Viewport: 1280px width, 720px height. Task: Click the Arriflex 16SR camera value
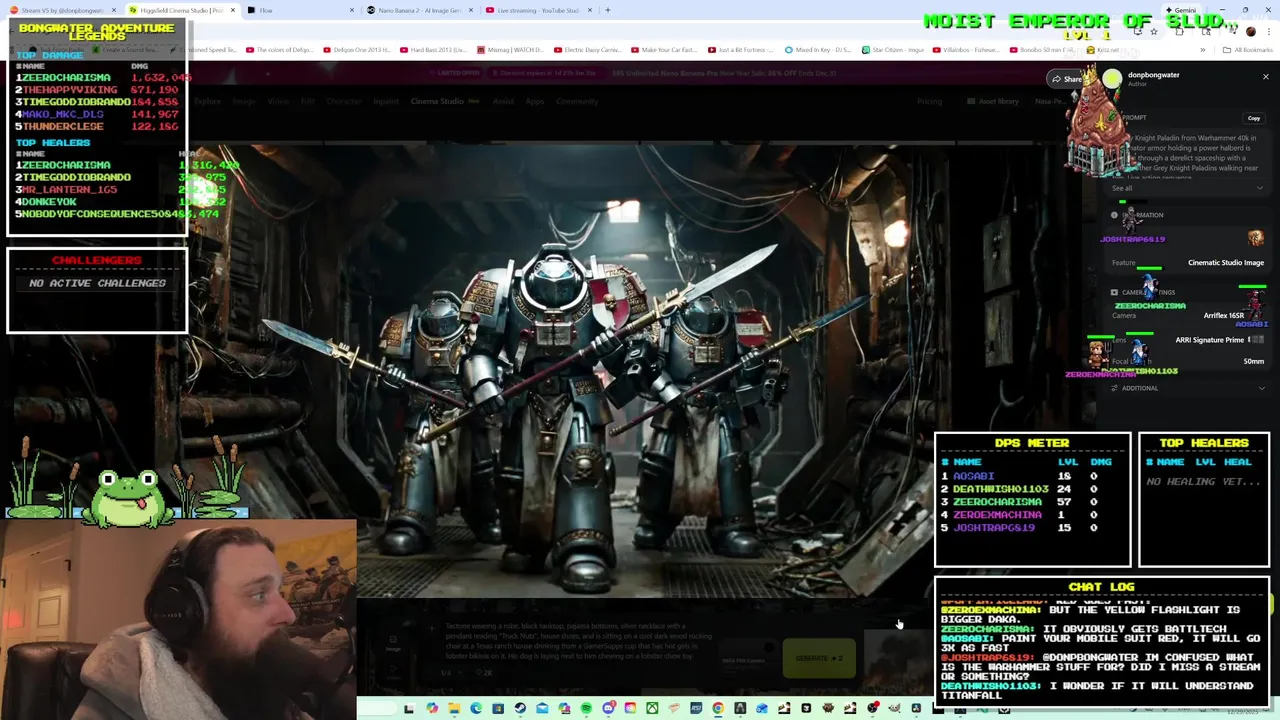click(1224, 315)
